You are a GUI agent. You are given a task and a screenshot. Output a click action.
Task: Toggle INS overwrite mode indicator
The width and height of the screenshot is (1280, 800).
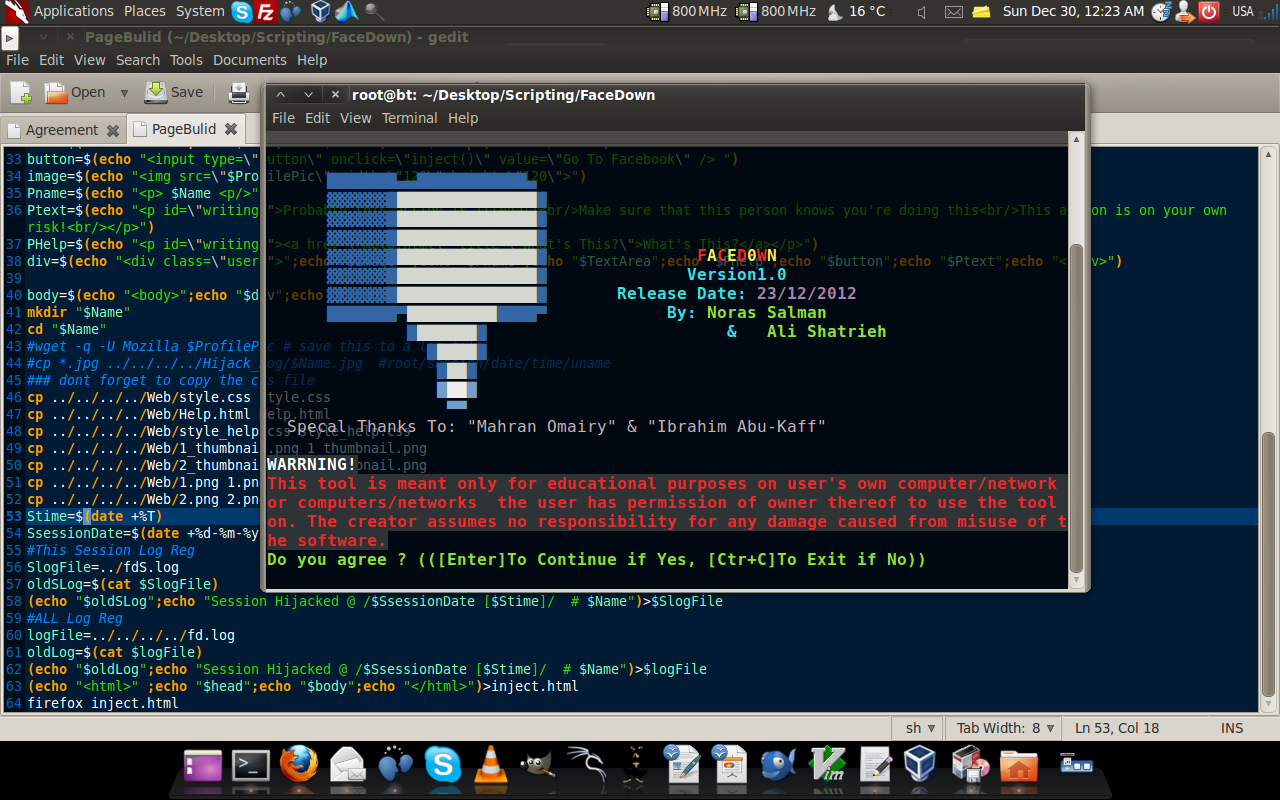1231,728
